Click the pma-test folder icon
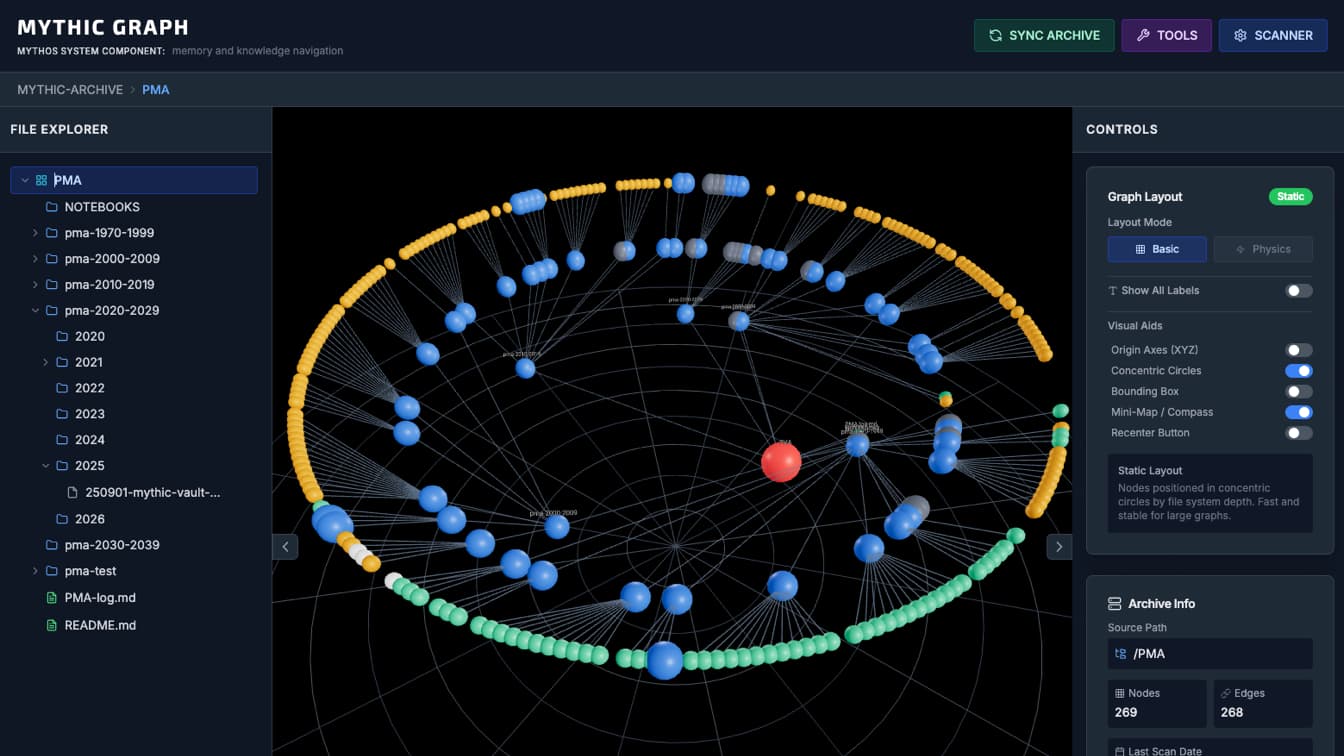1344x756 pixels. (x=52, y=571)
